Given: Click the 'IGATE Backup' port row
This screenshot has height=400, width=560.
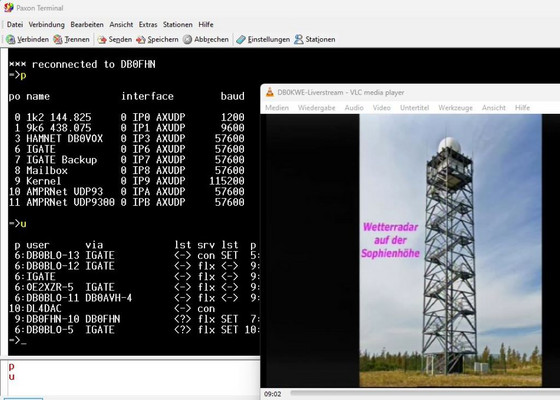Looking at the screenshot, I should tap(127, 160).
